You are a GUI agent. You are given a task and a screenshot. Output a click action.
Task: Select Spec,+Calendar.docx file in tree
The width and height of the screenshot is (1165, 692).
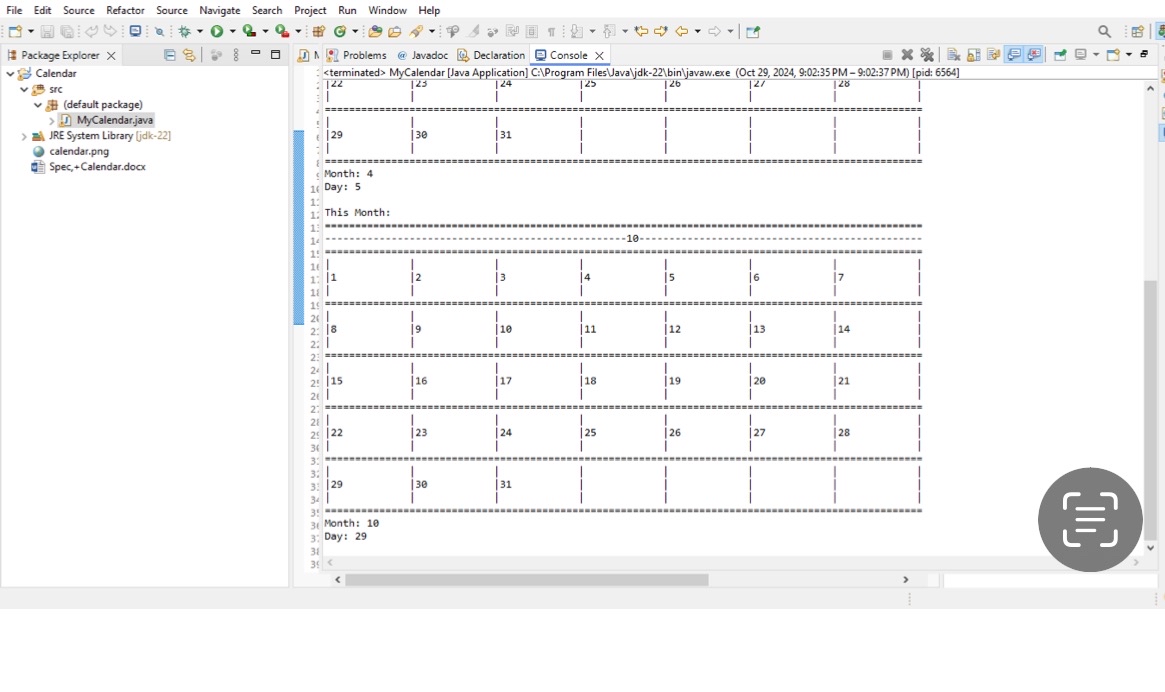click(97, 167)
